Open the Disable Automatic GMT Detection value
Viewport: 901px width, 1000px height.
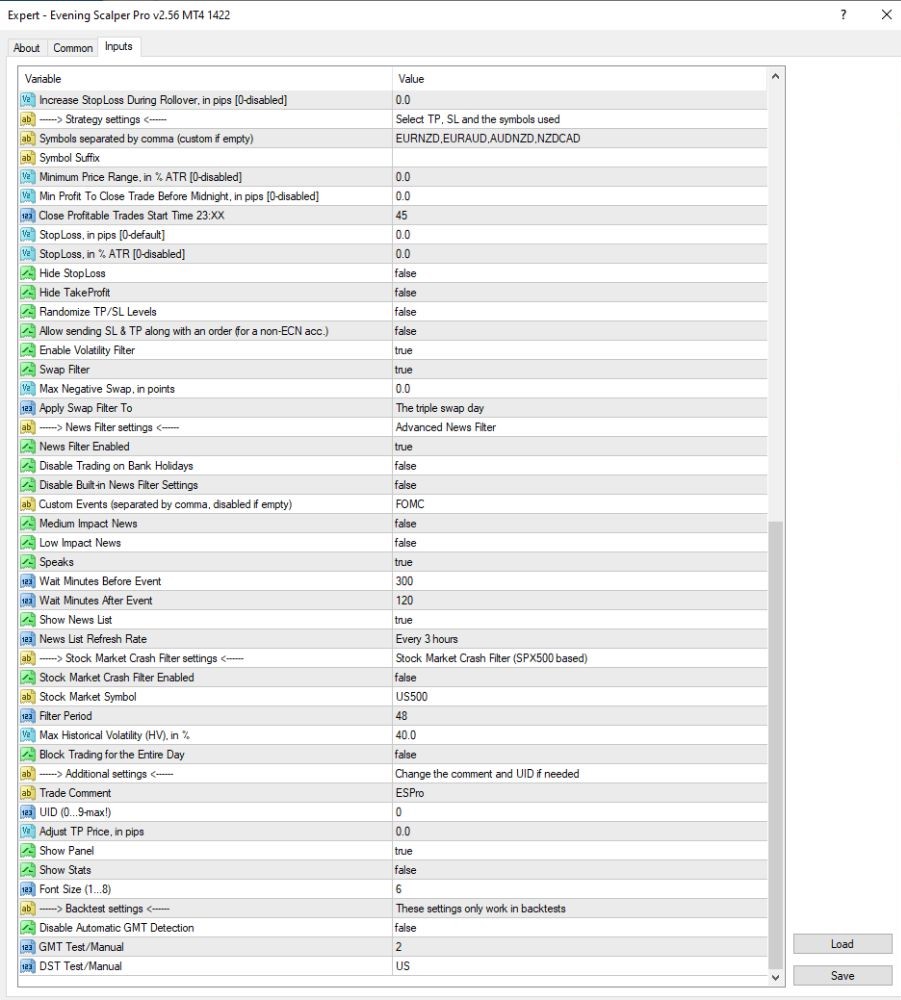[580, 928]
